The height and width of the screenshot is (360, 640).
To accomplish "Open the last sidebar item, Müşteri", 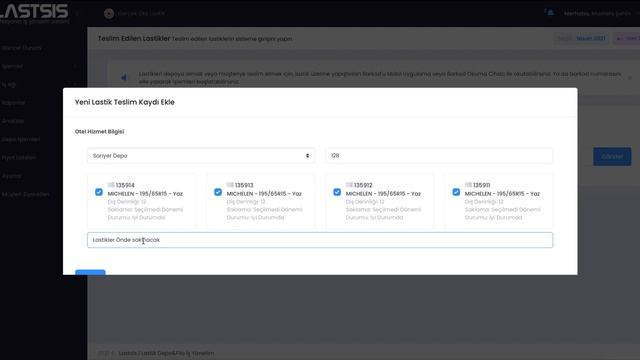I will tap(26, 194).
